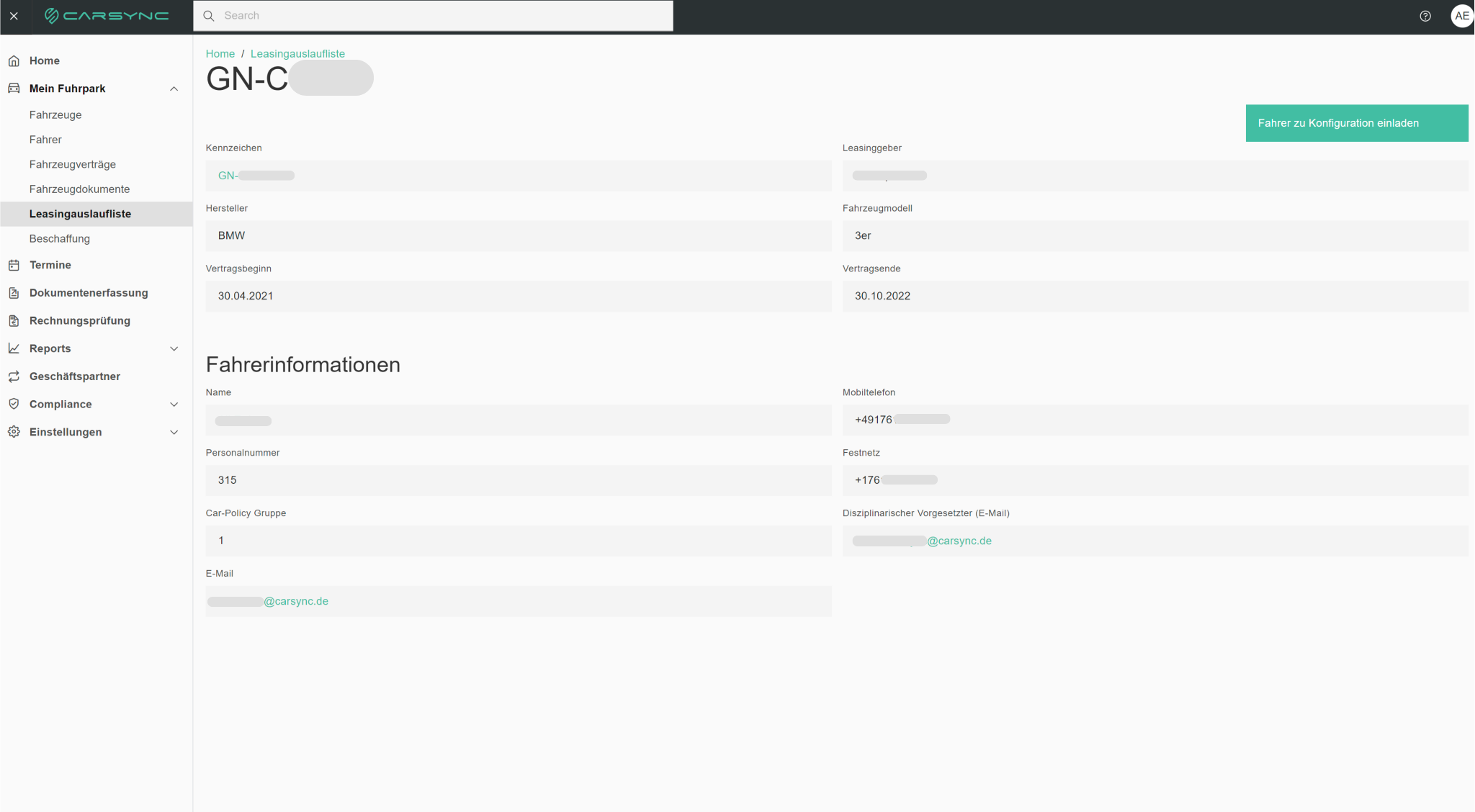The width and height of the screenshot is (1475, 812).
Task: Click the Car-Policy Gruppe value 1
Action: pyautogui.click(x=221, y=541)
